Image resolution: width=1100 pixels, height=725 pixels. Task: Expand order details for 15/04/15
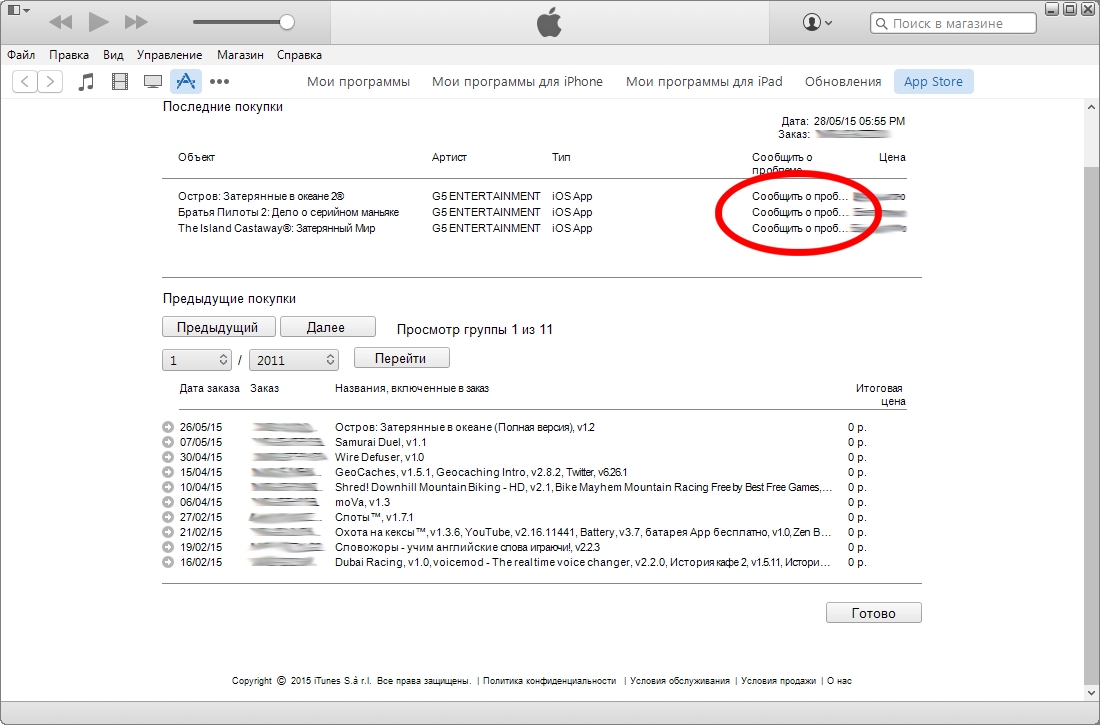click(x=167, y=472)
